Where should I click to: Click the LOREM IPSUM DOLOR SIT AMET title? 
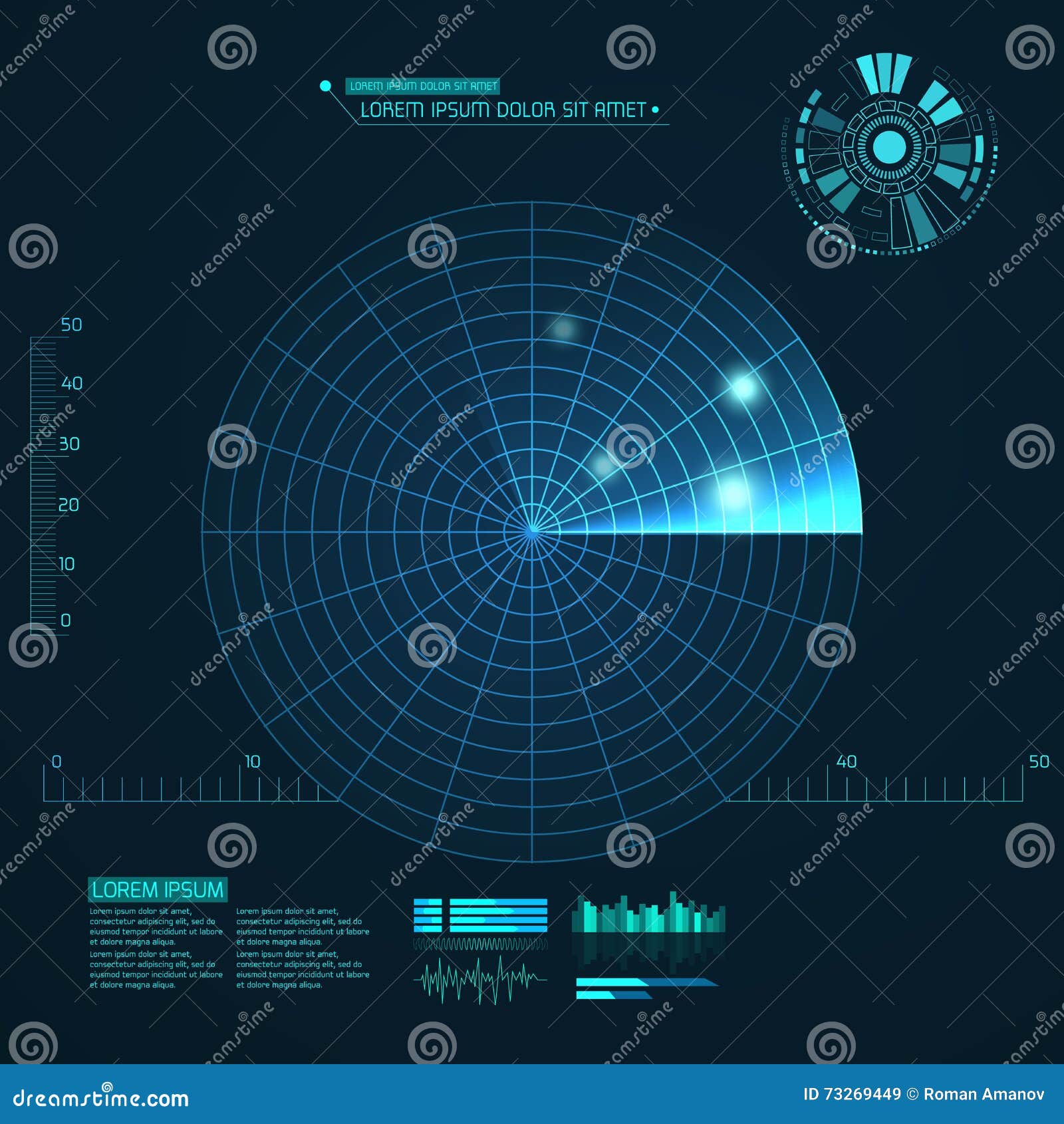[502, 108]
